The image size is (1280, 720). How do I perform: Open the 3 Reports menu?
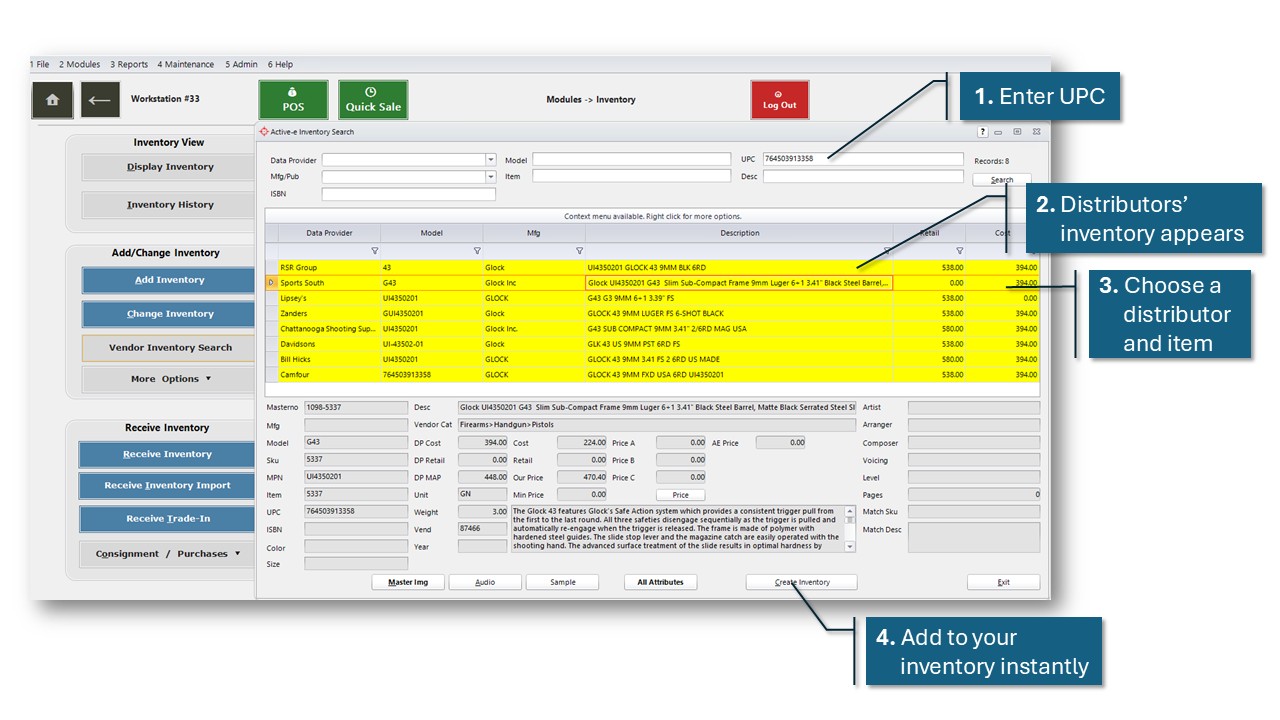point(129,64)
